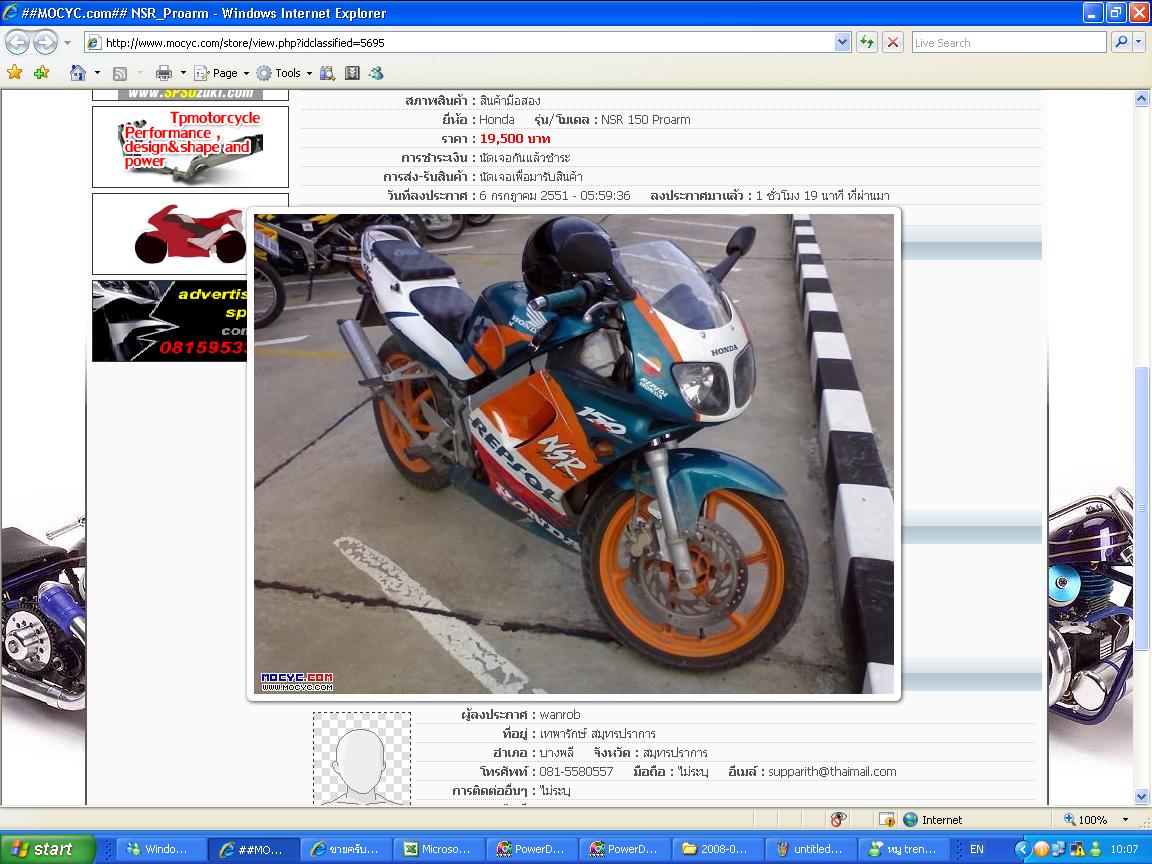Go forward with the Forward arrow button

pos(46,43)
